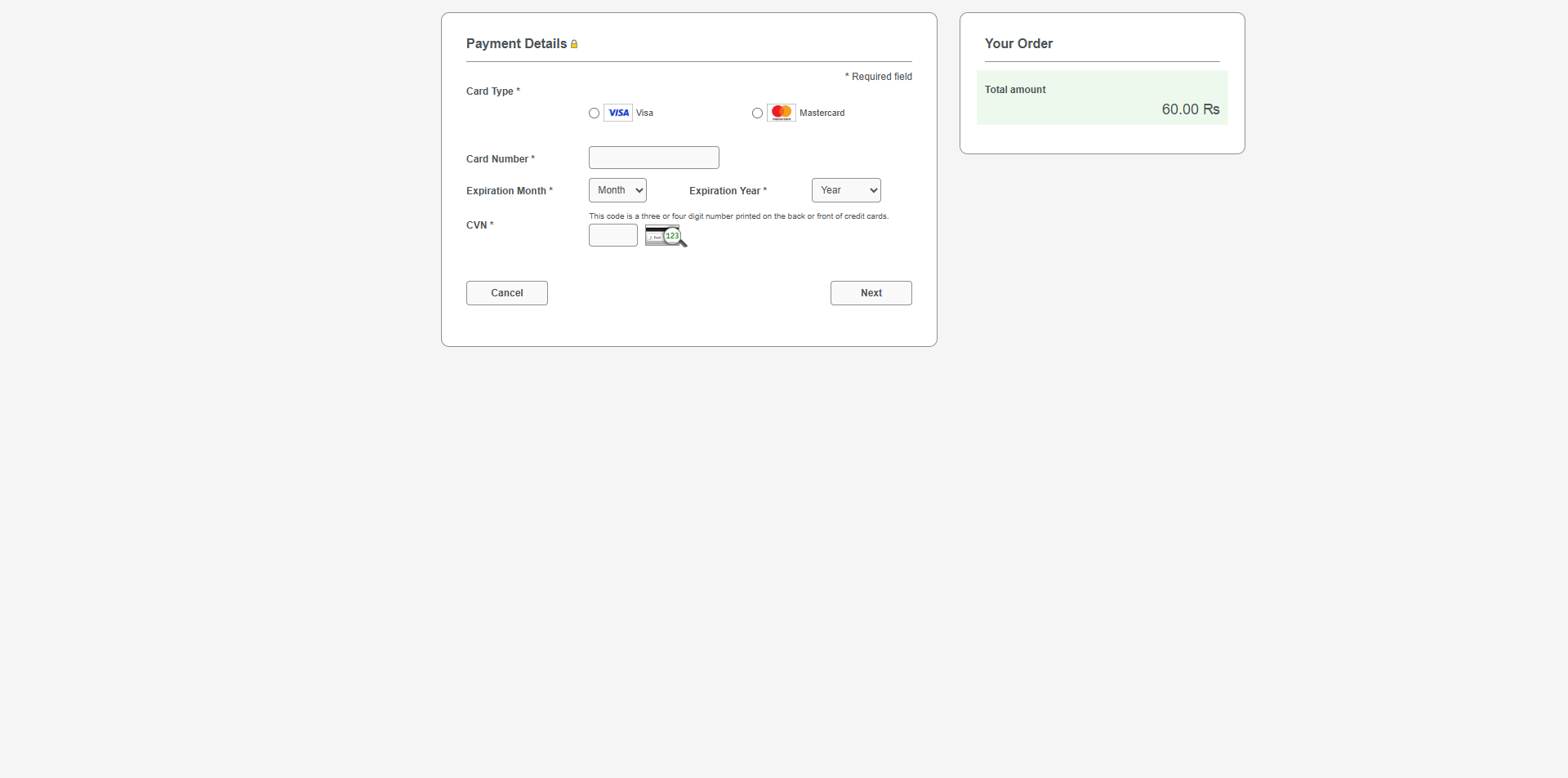
Task: Click the Payment Details heading
Action: coord(515,44)
